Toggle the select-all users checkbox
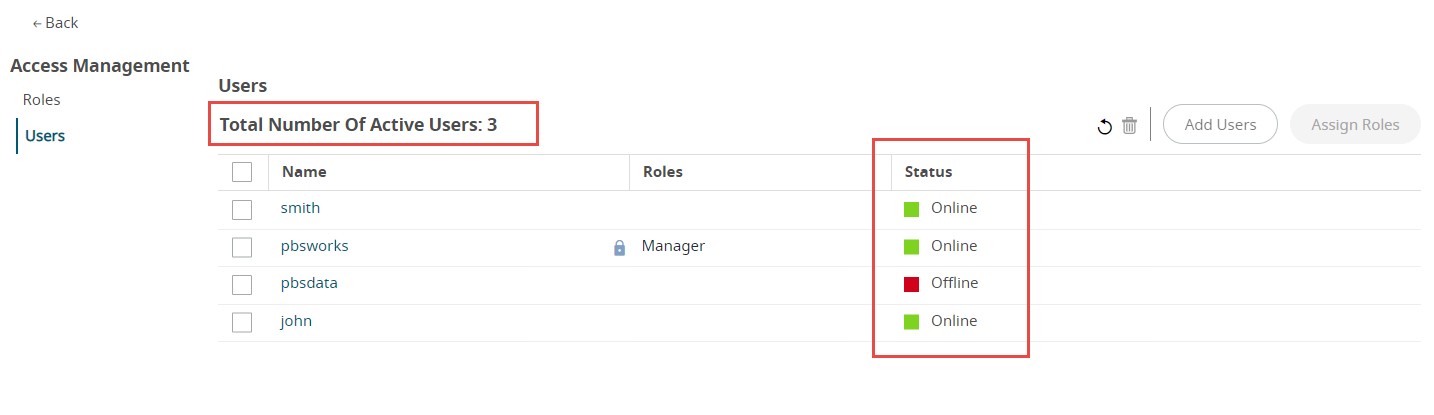 pyautogui.click(x=242, y=172)
